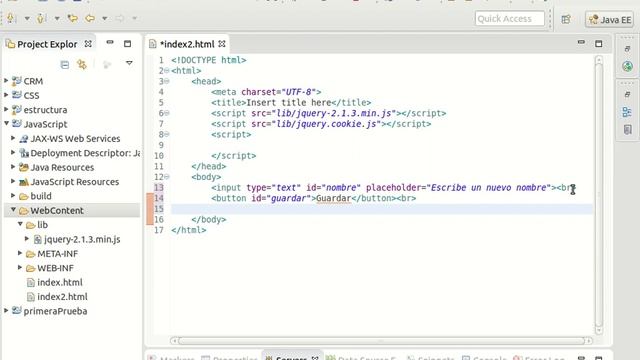Collapse the WebContent folder
Image resolution: width=640 pixels, height=360 pixels.
pyautogui.click(x=13, y=210)
